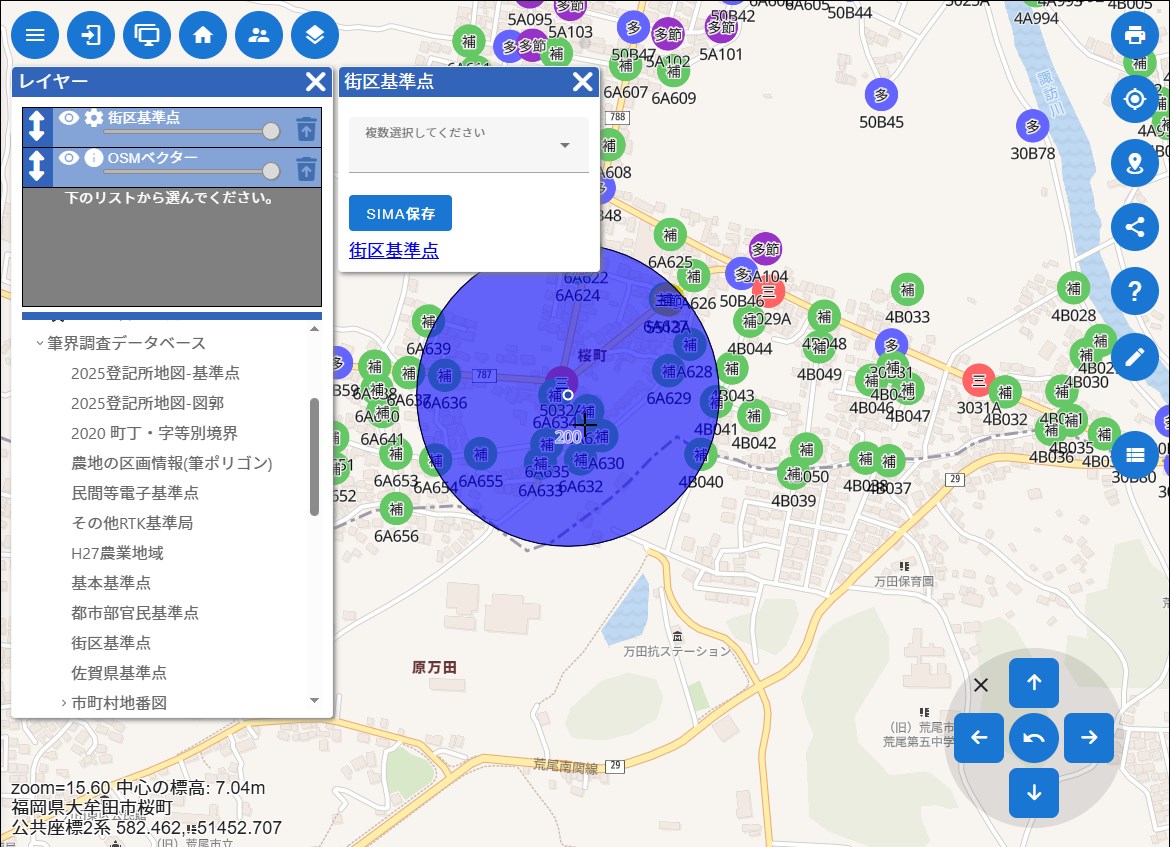Activate the pencil edit tool
The image size is (1170, 847).
(x=1134, y=357)
